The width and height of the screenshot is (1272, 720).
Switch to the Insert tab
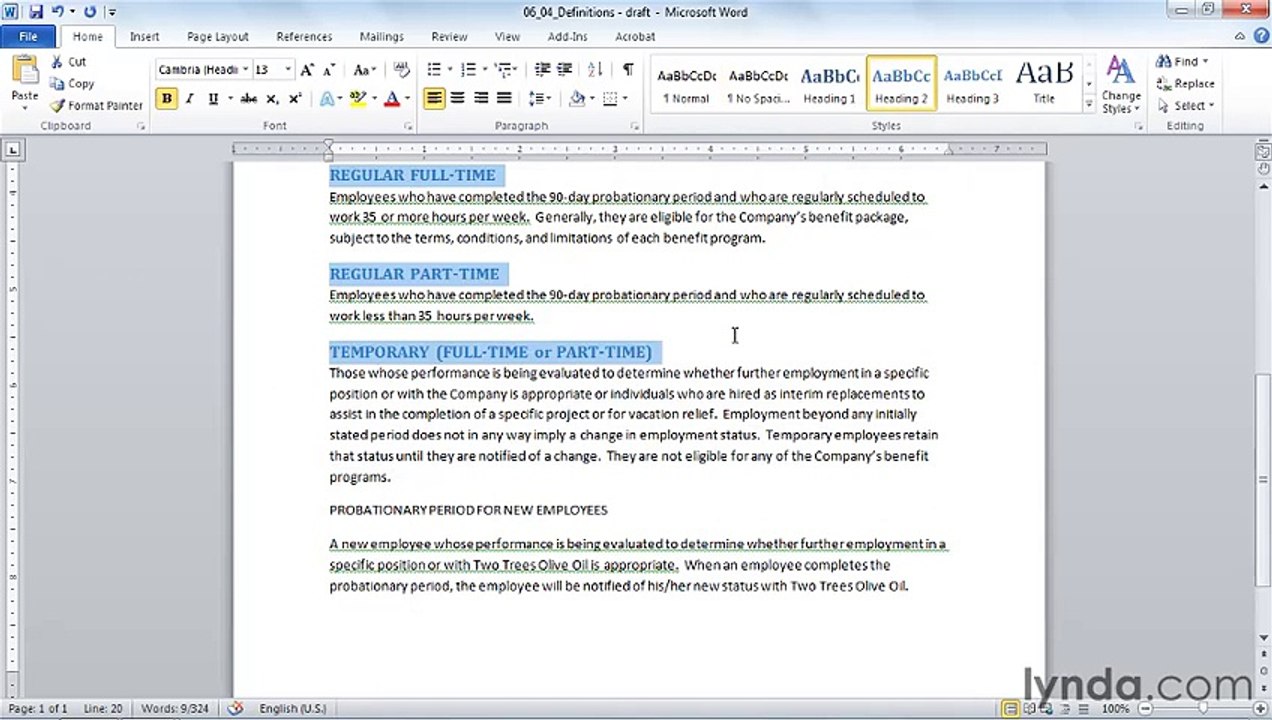tap(144, 37)
